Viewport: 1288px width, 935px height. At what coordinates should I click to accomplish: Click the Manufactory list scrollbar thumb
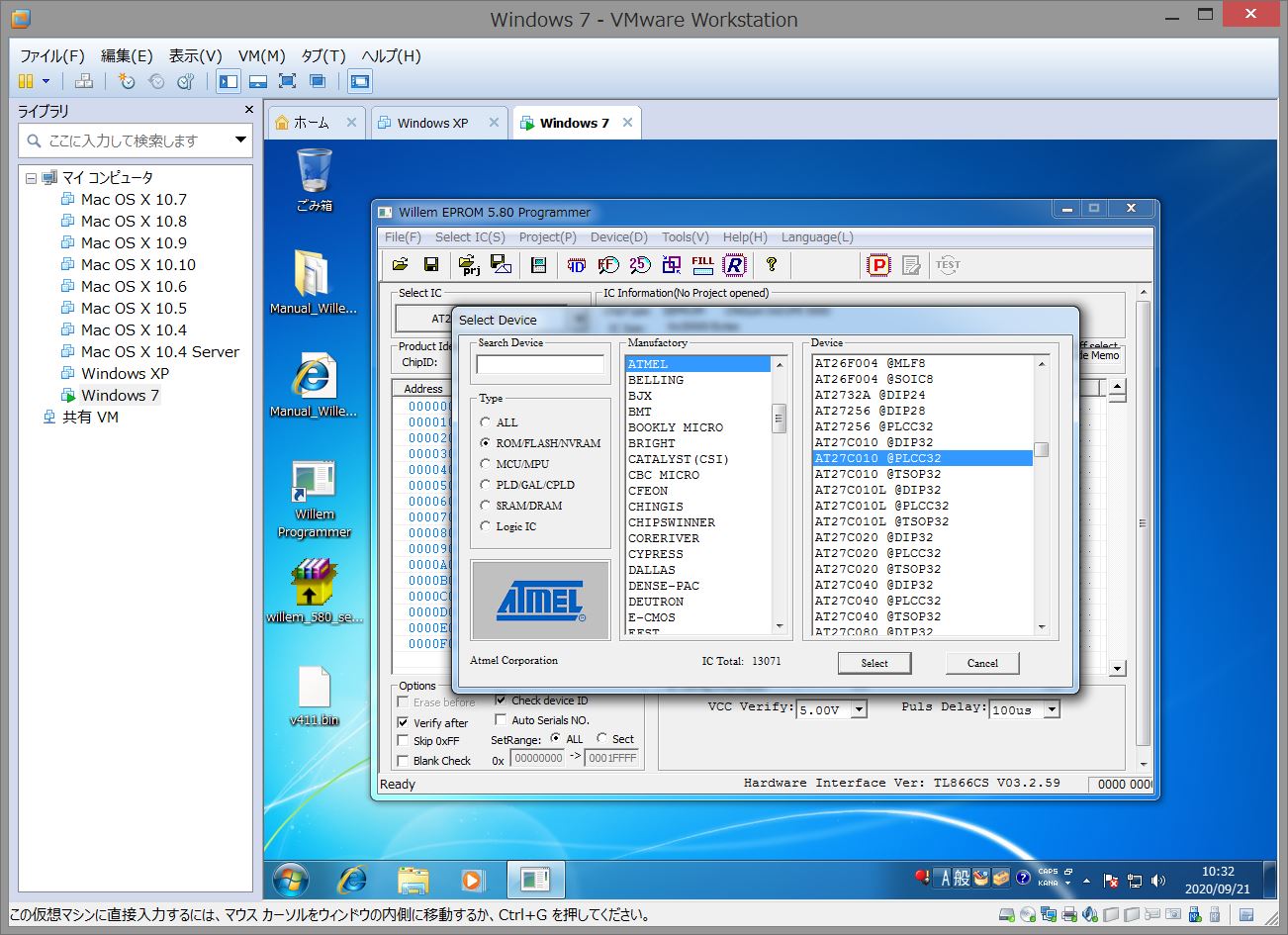point(780,419)
